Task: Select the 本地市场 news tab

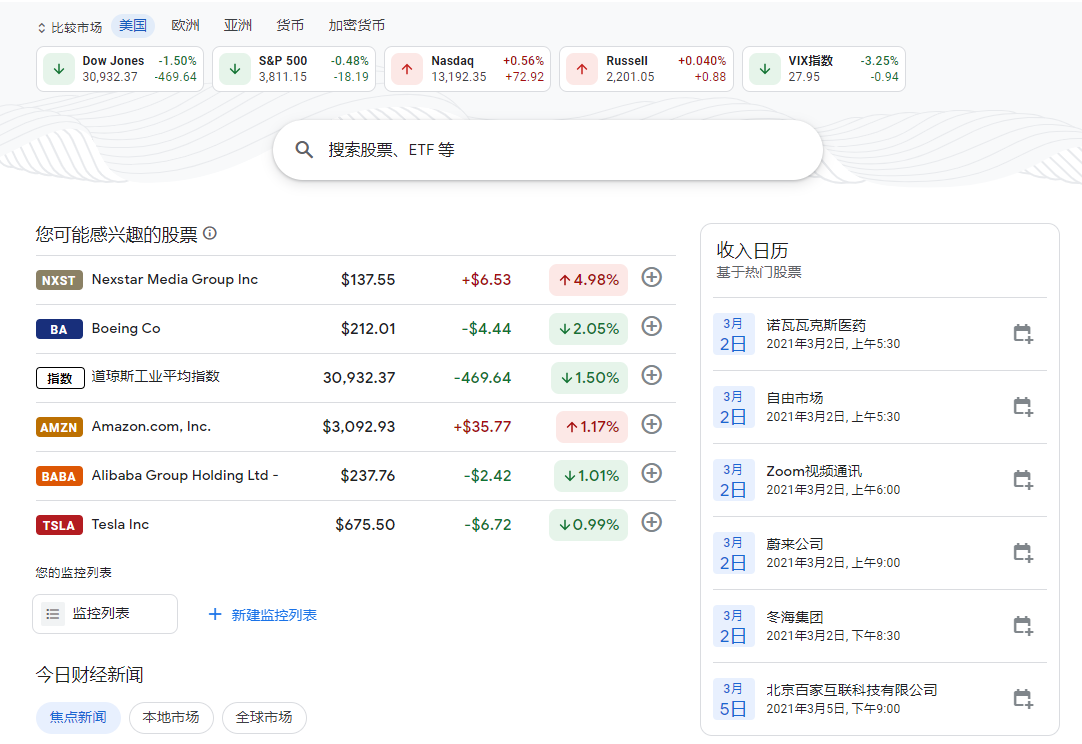Action: point(171,718)
